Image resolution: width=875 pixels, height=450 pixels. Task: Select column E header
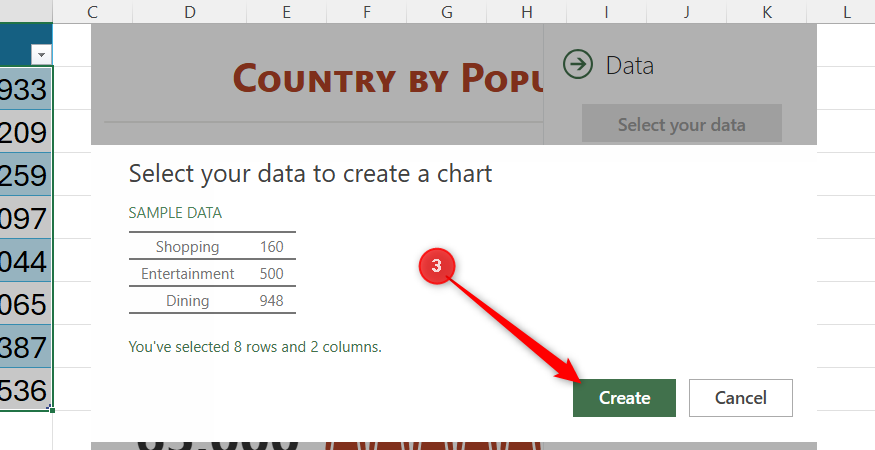[286, 11]
